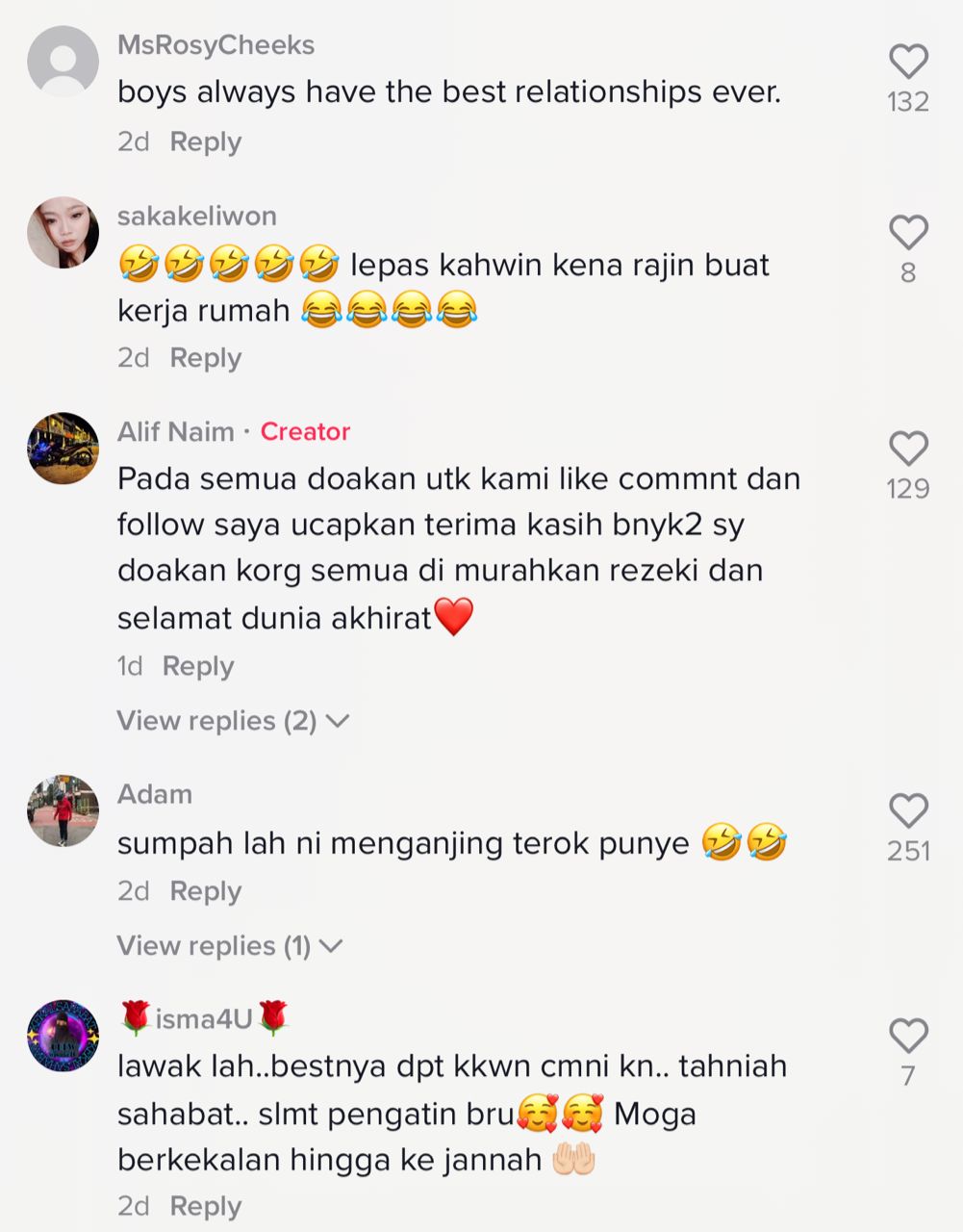This screenshot has width=963, height=1232.
Task: Open the sakakeliwon username link
Action: coord(196,216)
